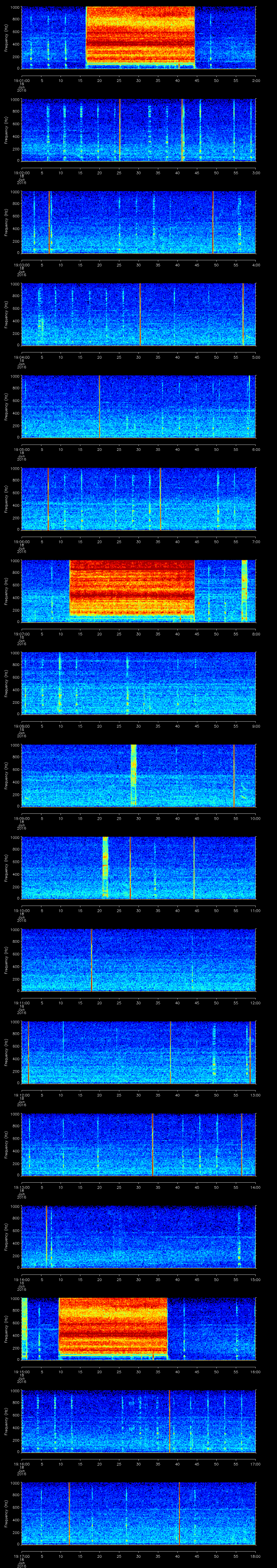Select the spectrogram panel starting at 19:03:00
The image size is (277, 1568).
139,222
